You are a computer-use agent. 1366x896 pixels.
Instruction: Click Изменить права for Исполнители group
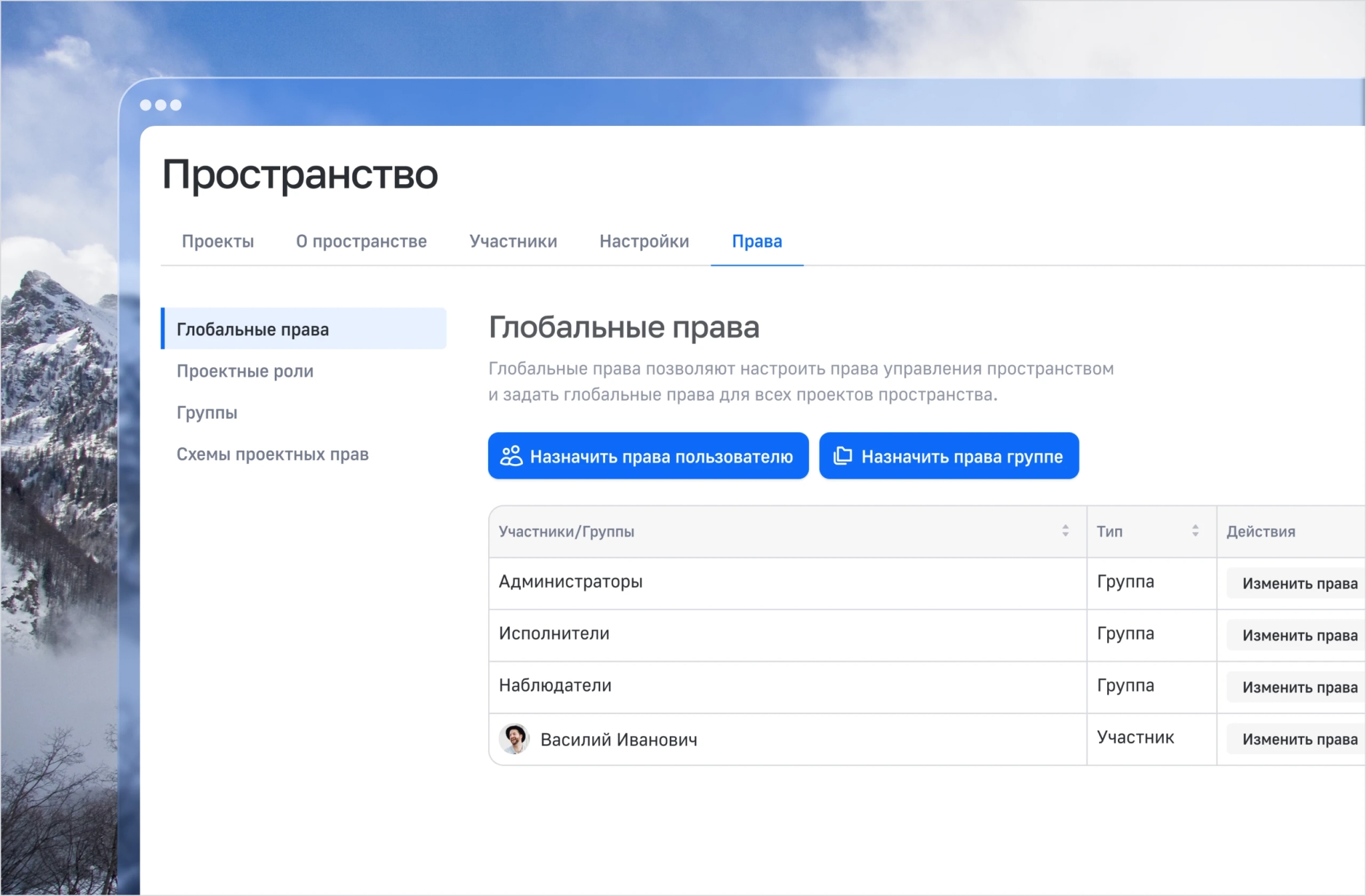(1301, 635)
